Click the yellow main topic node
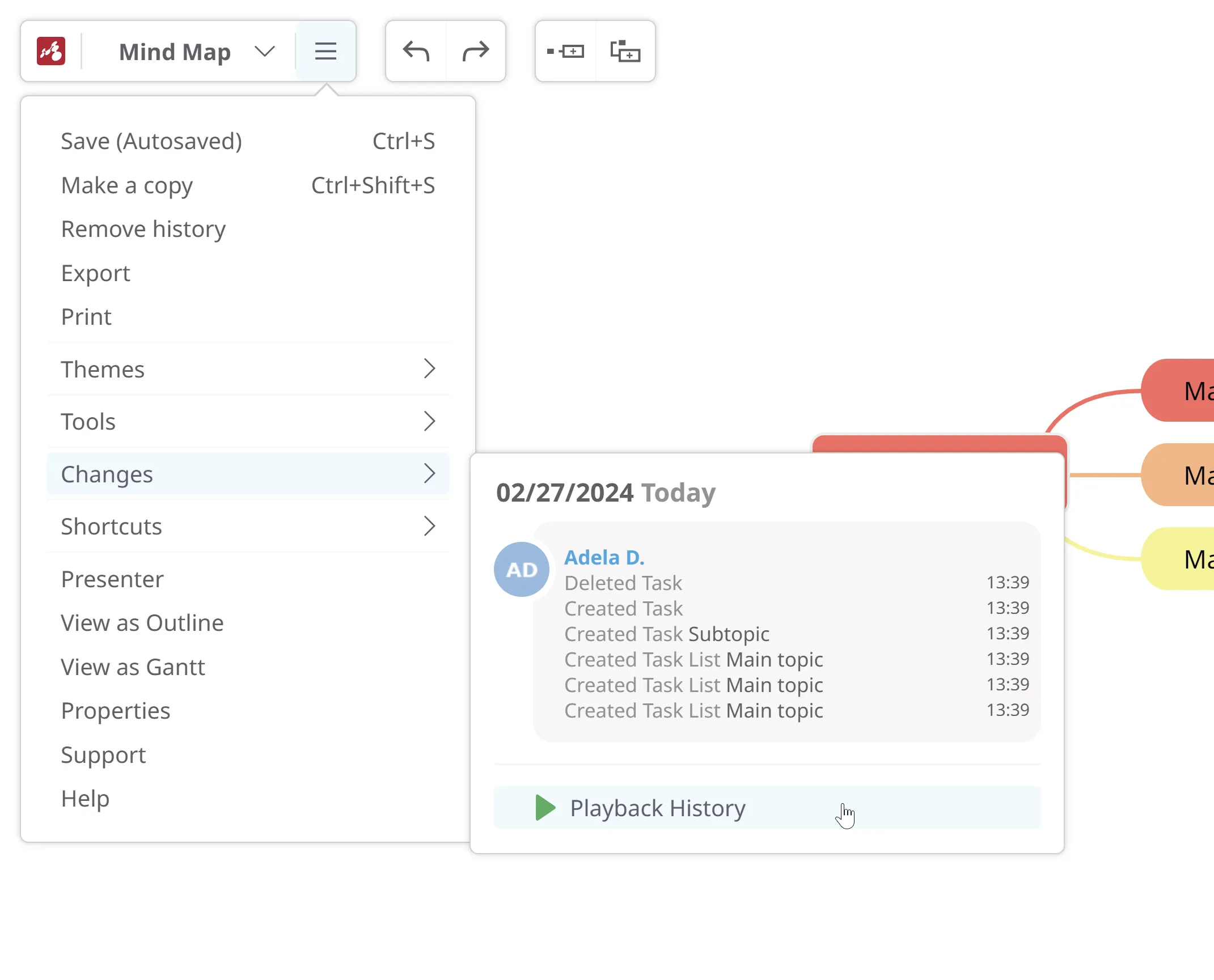 pyautogui.click(x=1182, y=559)
